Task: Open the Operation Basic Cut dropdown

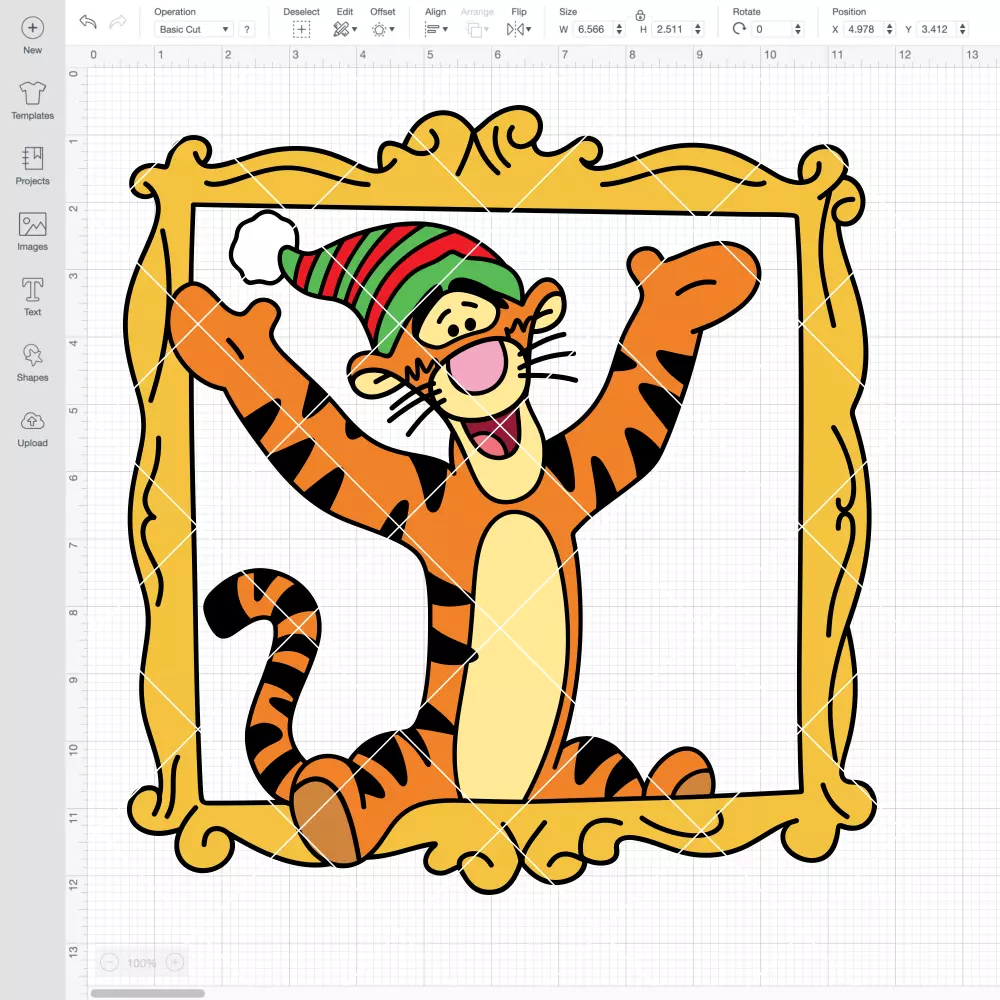Action: pos(193,29)
